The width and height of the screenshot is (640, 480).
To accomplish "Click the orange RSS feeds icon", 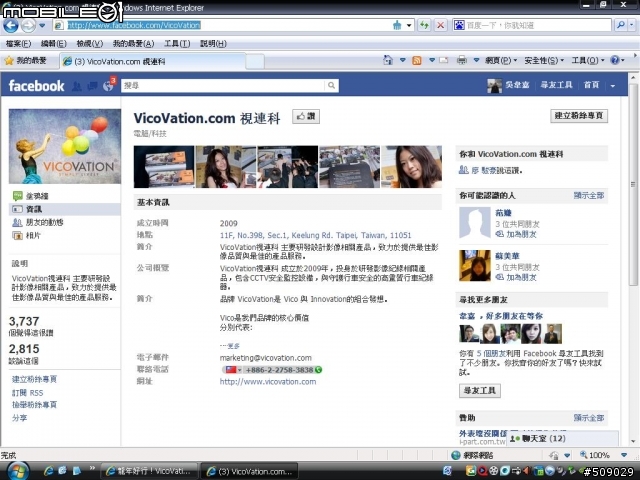I will (417, 61).
